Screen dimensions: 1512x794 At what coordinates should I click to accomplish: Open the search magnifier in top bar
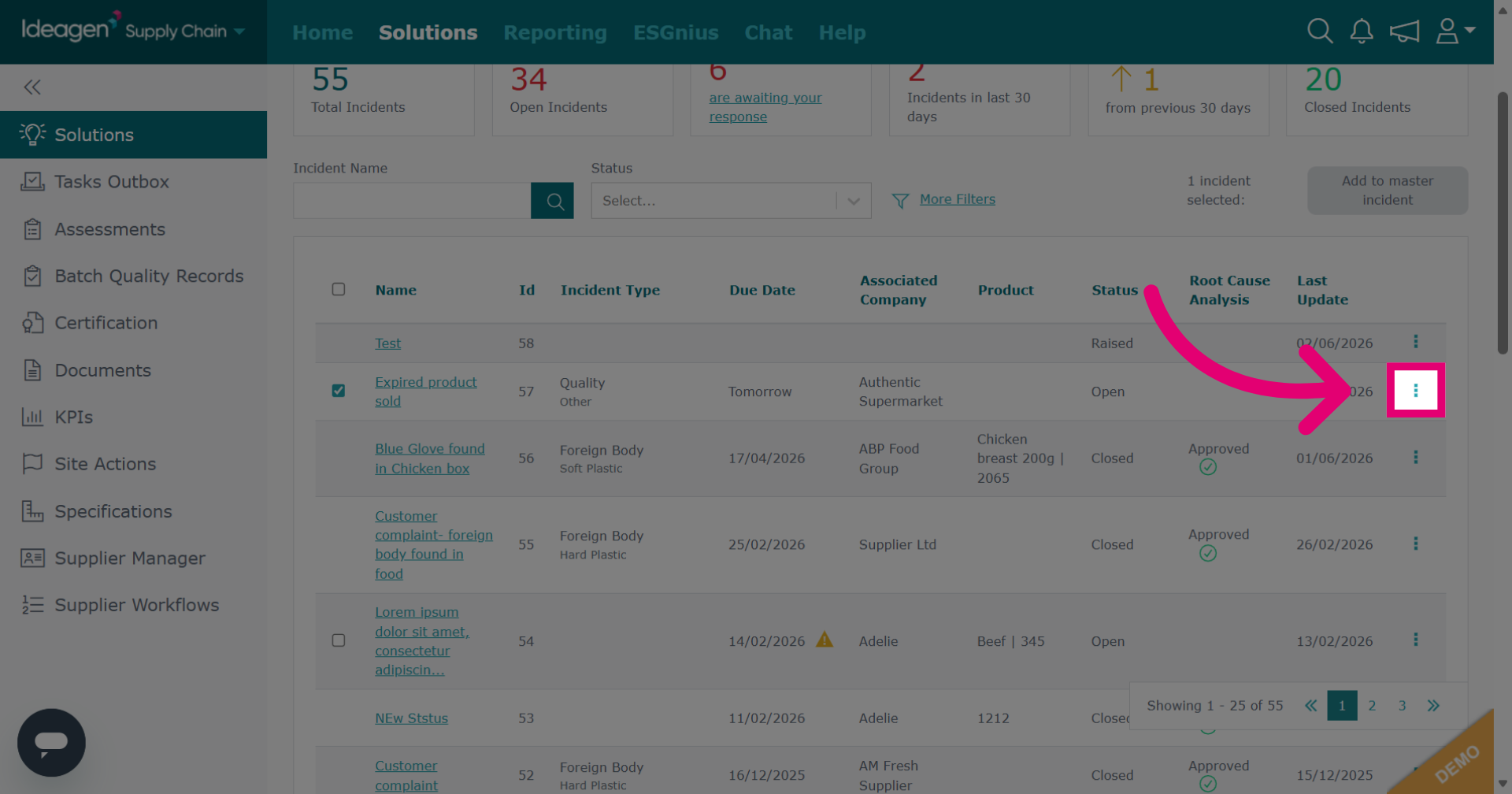tap(1320, 32)
